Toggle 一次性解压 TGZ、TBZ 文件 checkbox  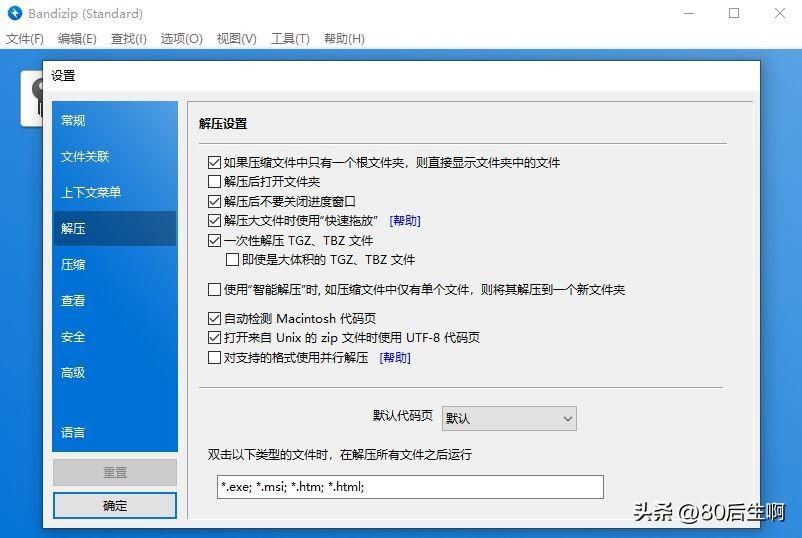click(214, 240)
